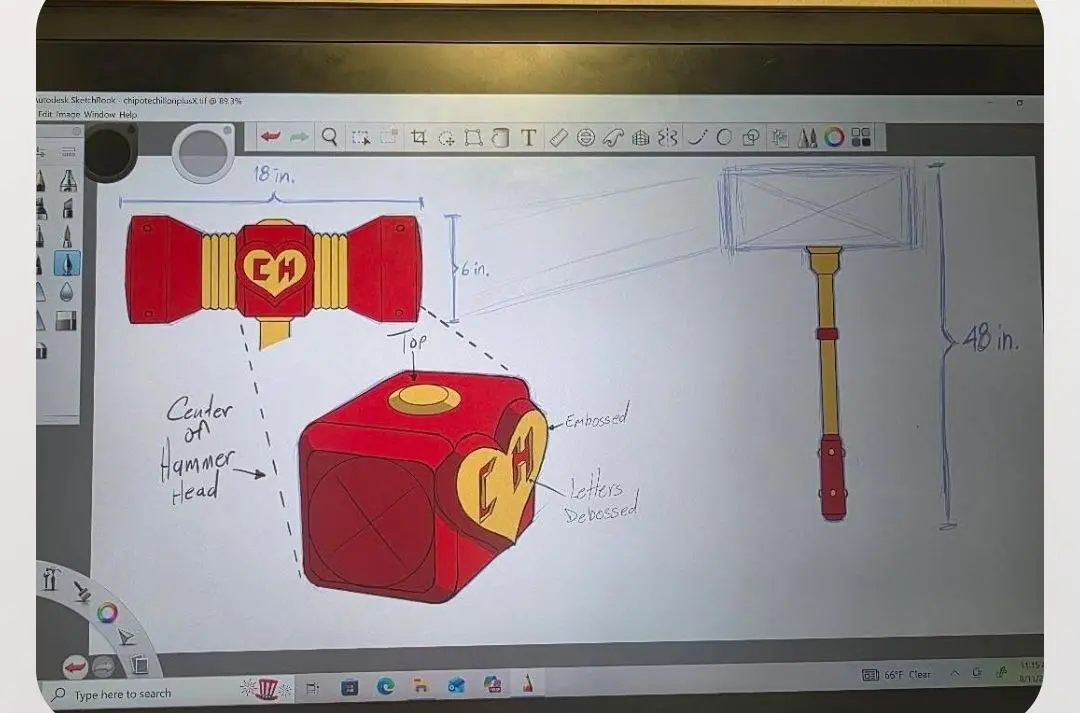
Task: Click the lagoon edit cursor icon
Action: [125, 637]
